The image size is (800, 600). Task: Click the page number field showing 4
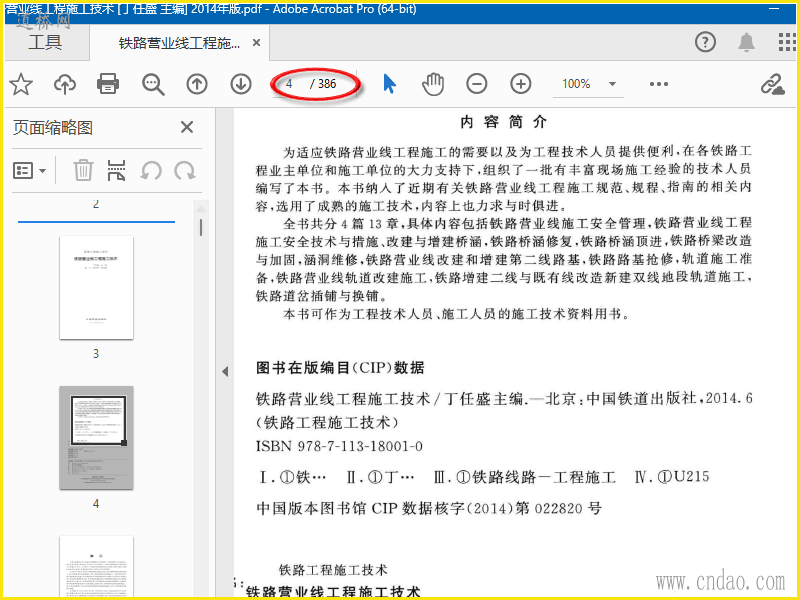289,84
